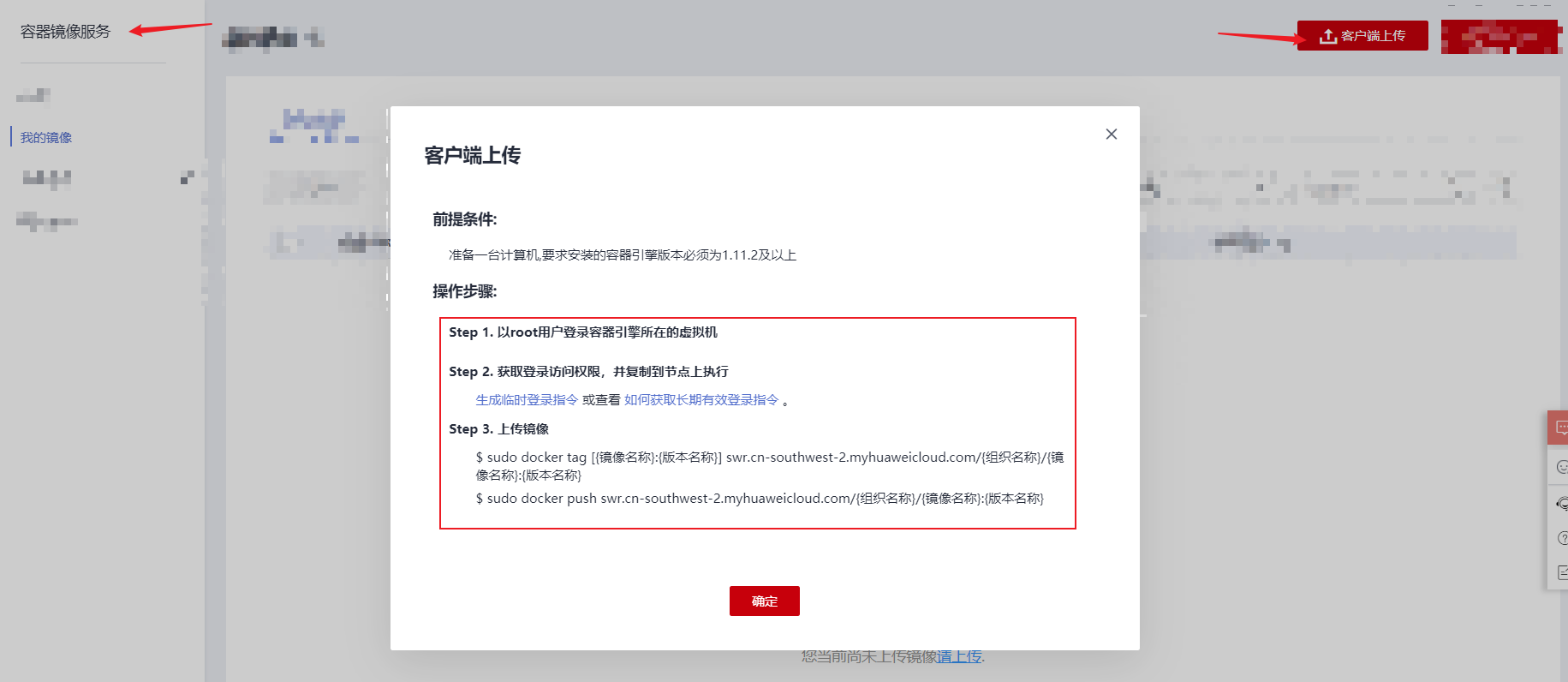Click 操作步骤 heading
1568x682 pixels.
click(465, 291)
